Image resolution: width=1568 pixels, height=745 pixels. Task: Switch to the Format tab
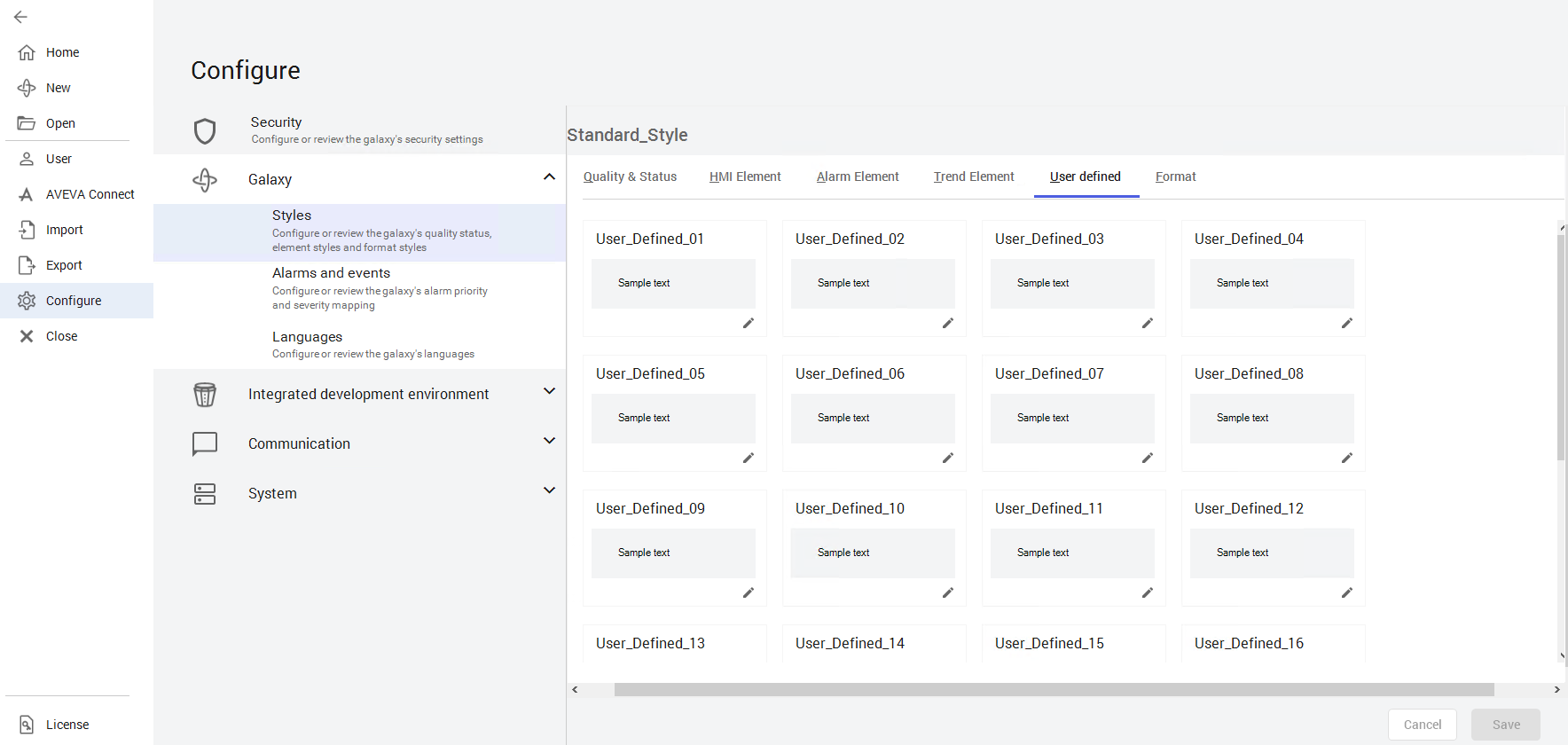click(1175, 176)
